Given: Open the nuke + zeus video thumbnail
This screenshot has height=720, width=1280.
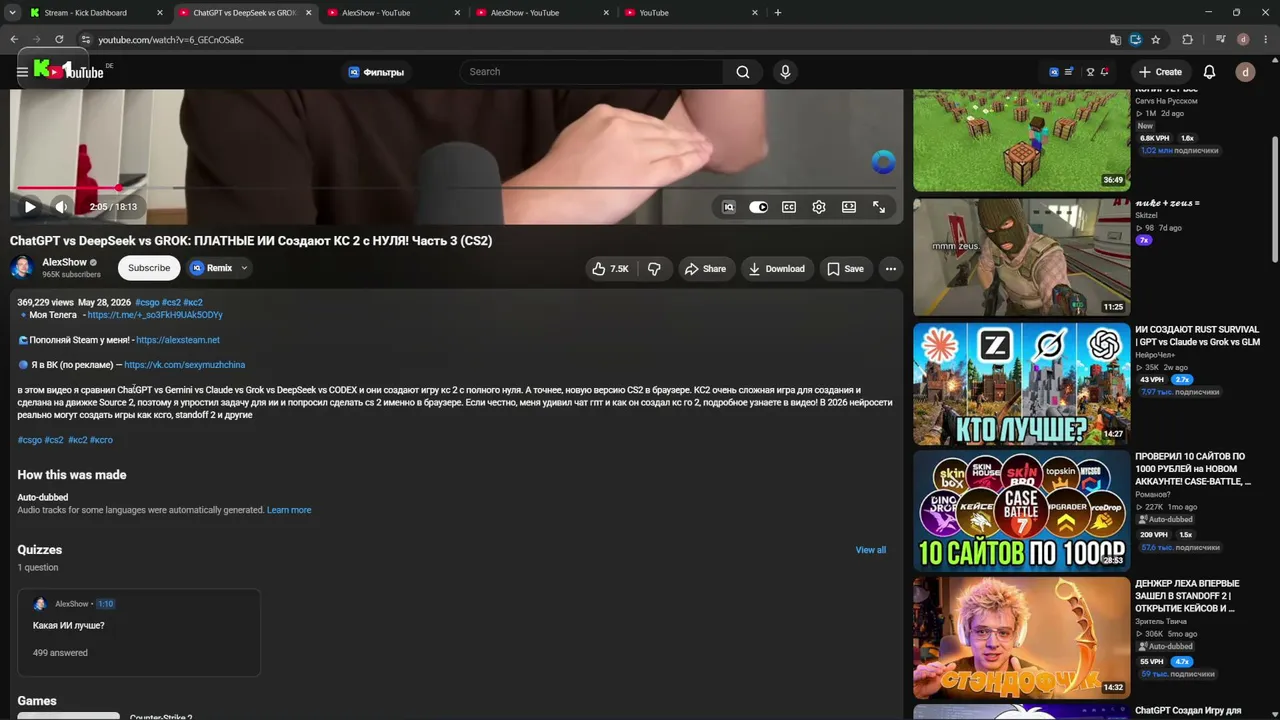Looking at the screenshot, I should coord(1022,257).
